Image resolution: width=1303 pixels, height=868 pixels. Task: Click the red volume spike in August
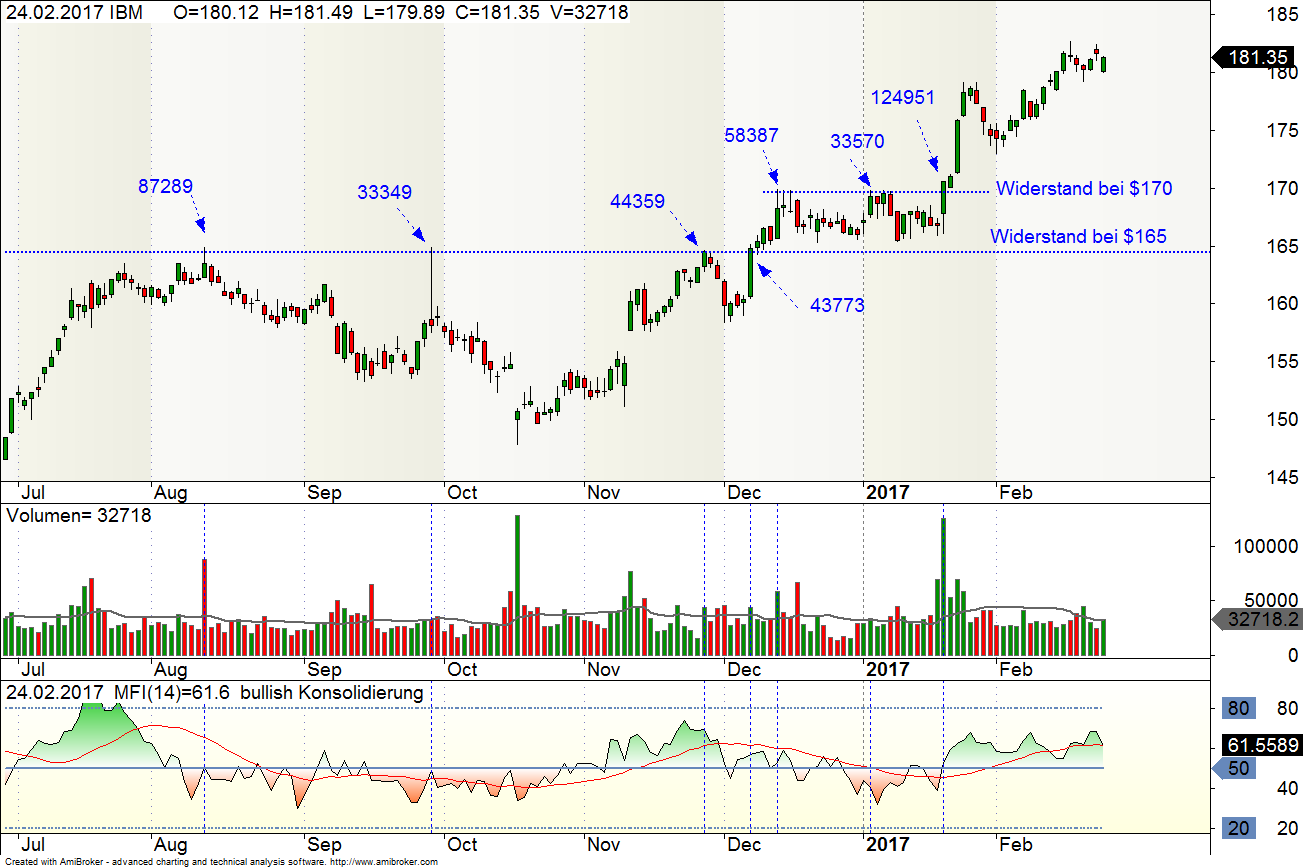(204, 607)
